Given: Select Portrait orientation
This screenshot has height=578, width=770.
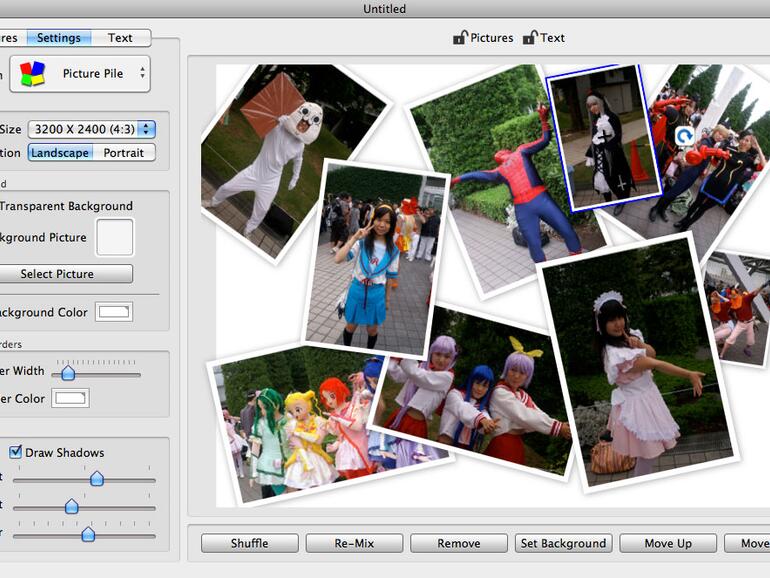Looking at the screenshot, I should pyautogui.click(x=124, y=153).
